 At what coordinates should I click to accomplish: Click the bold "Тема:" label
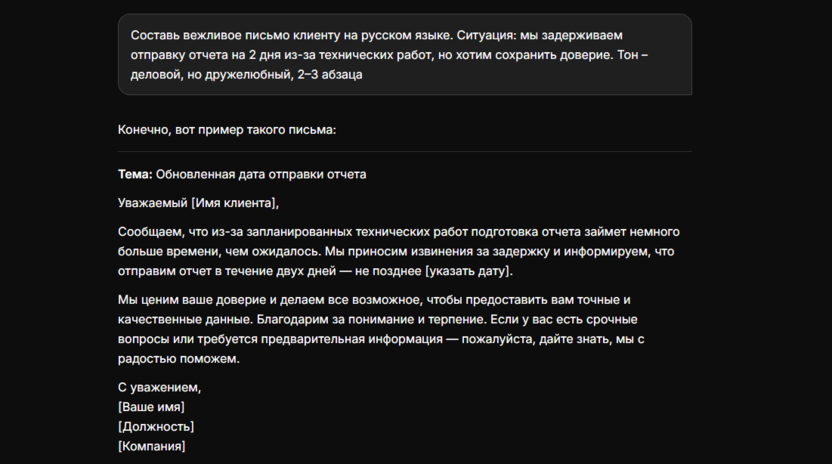click(135, 174)
